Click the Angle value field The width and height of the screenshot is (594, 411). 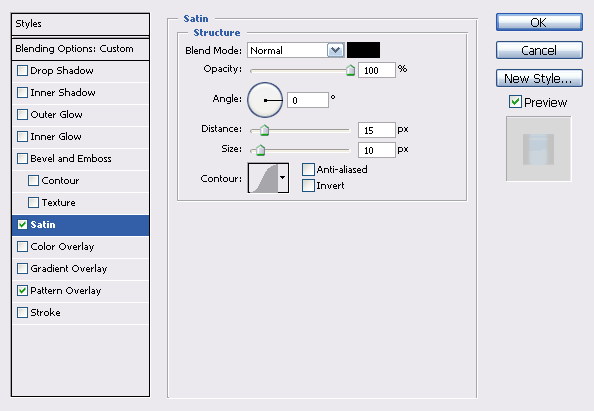pos(308,100)
